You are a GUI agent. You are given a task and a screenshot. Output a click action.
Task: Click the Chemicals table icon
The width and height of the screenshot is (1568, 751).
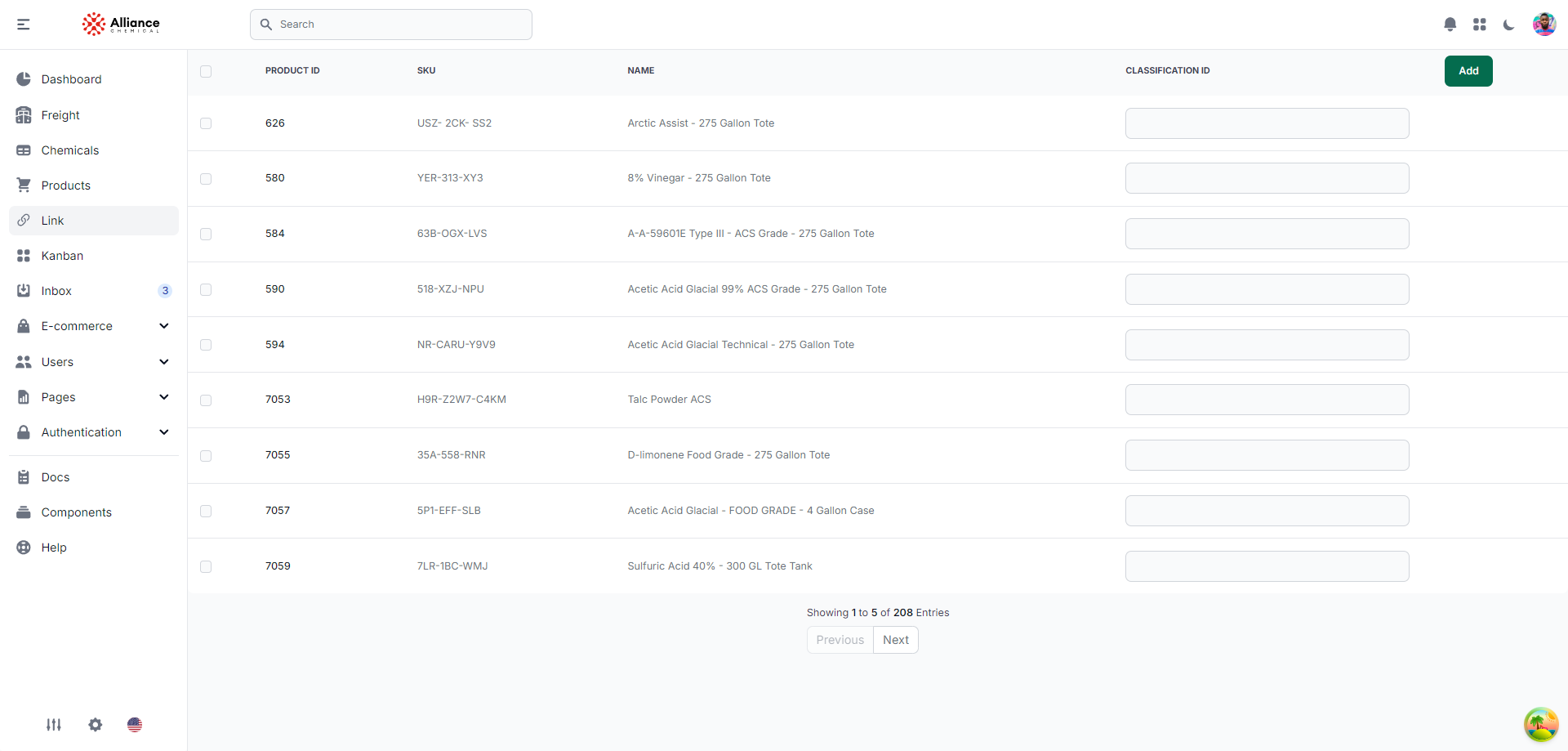click(x=24, y=150)
